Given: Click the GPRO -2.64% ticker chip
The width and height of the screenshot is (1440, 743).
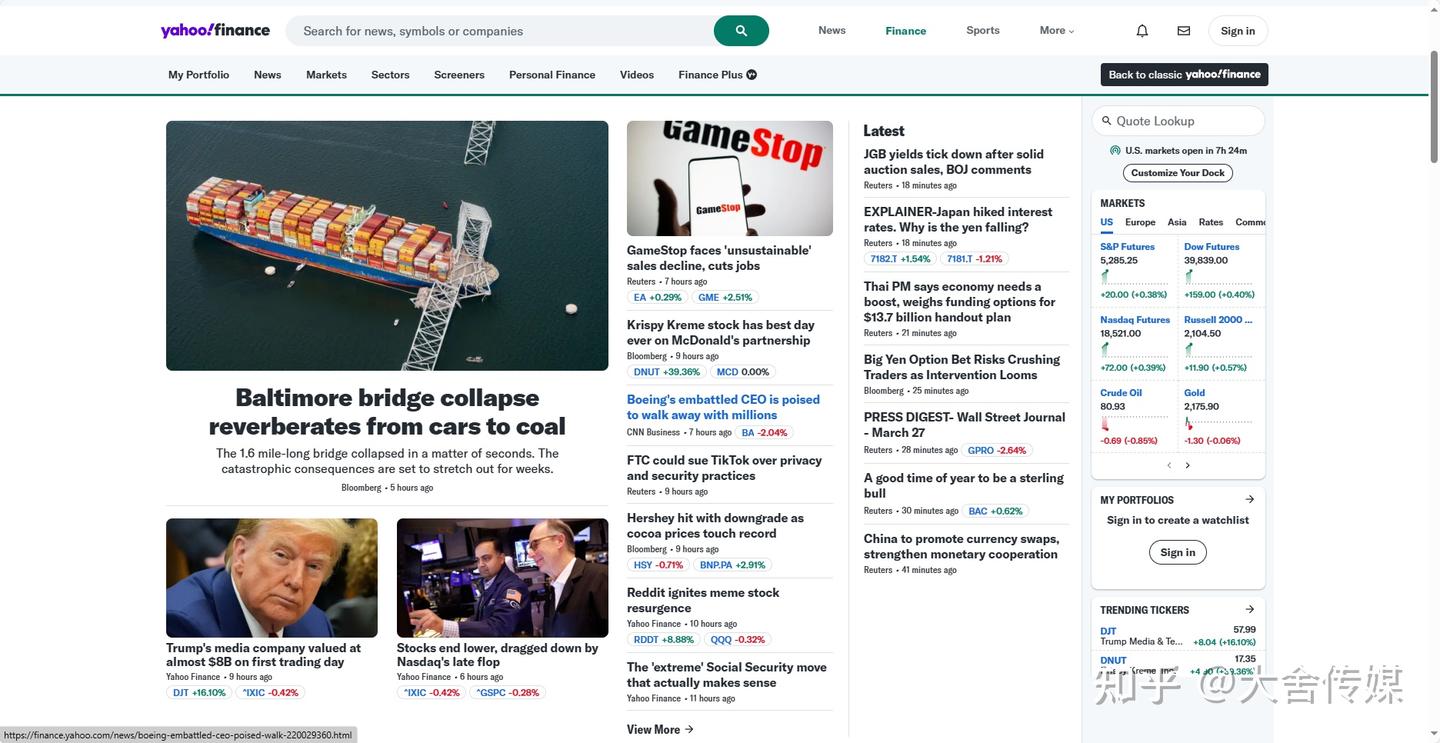Looking at the screenshot, I should (997, 450).
